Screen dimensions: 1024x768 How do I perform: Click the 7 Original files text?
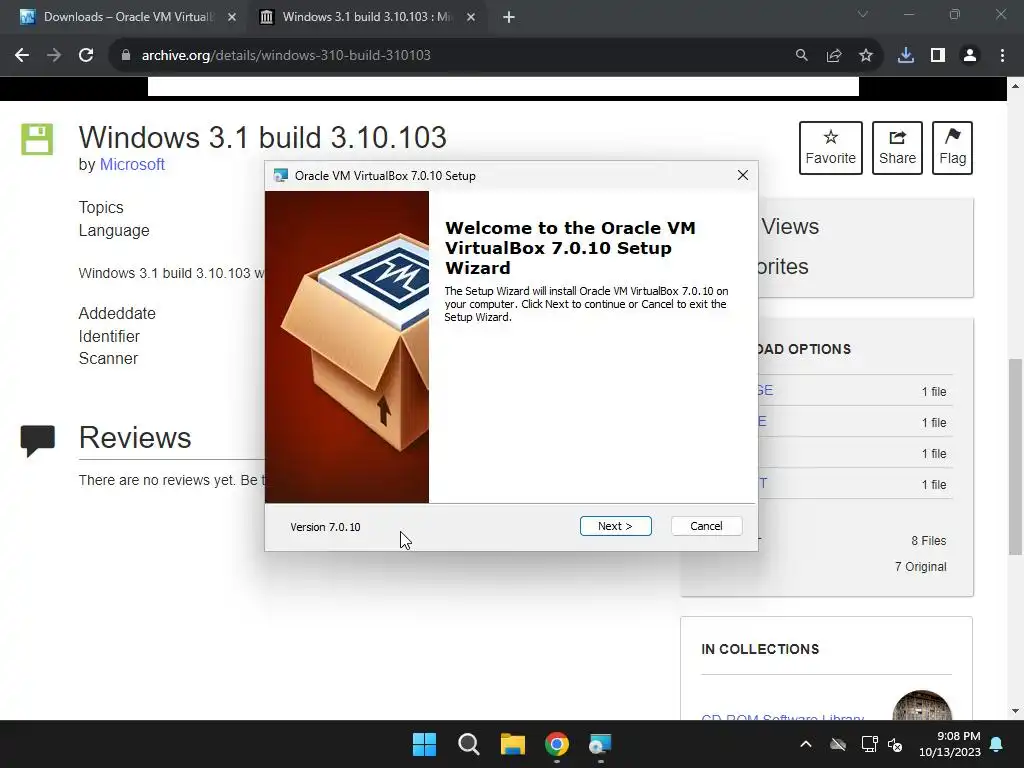point(921,567)
